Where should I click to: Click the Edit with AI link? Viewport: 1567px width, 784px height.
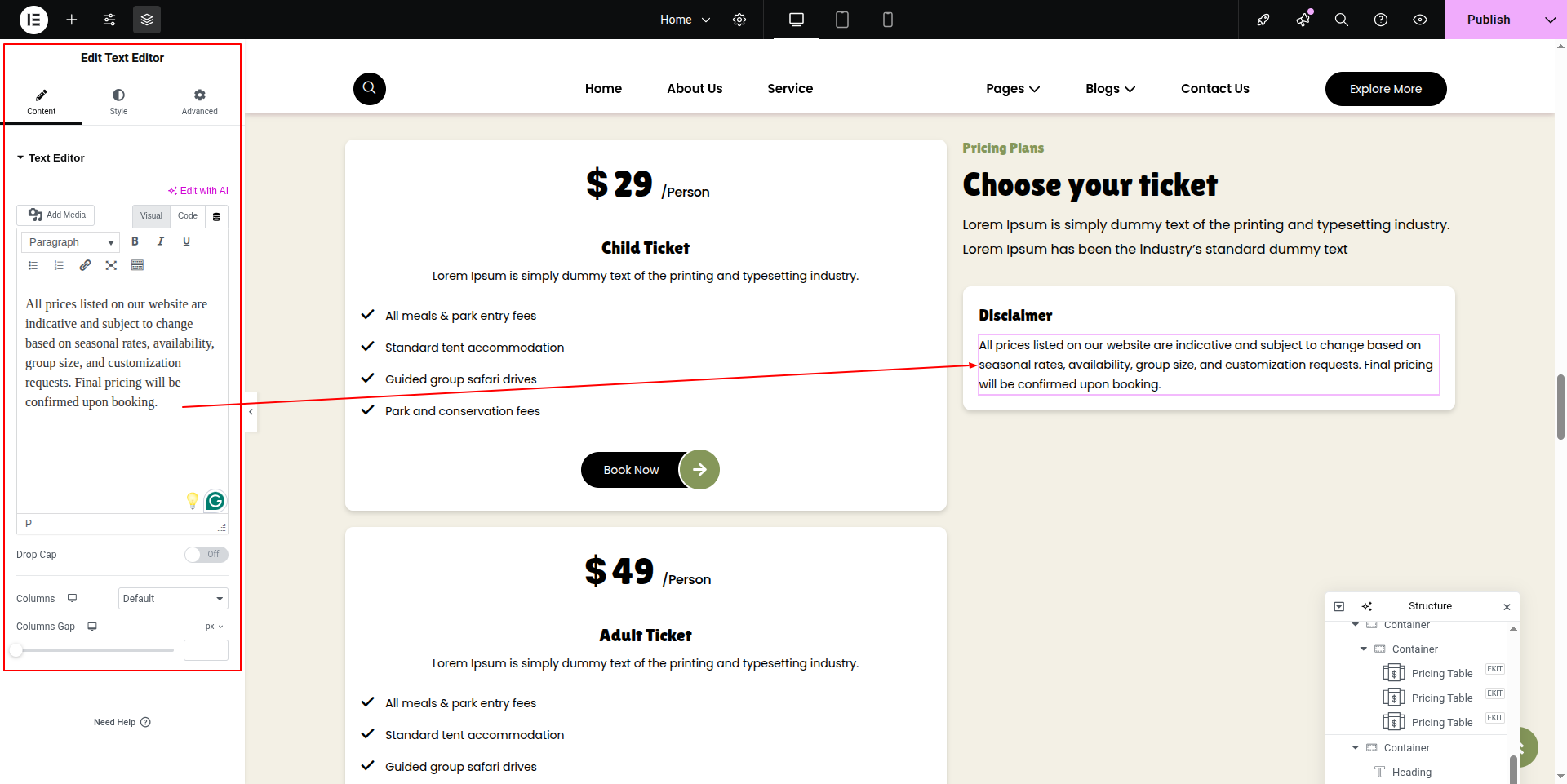(x=198, y=191)
